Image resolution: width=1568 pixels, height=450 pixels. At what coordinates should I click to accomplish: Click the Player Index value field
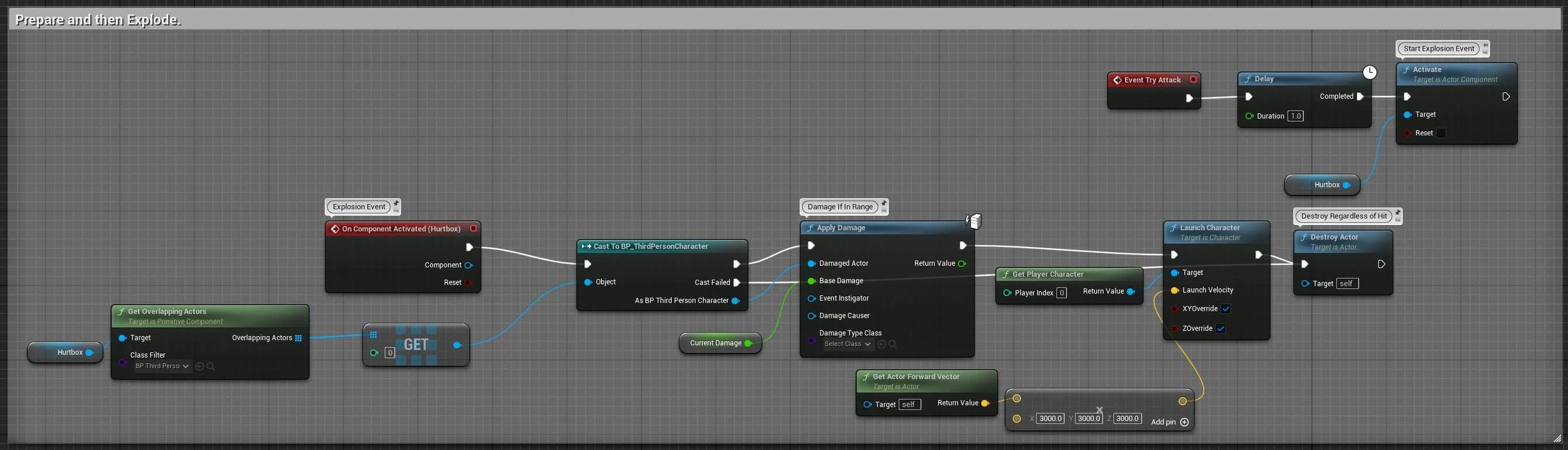[x=1061, y=293]
